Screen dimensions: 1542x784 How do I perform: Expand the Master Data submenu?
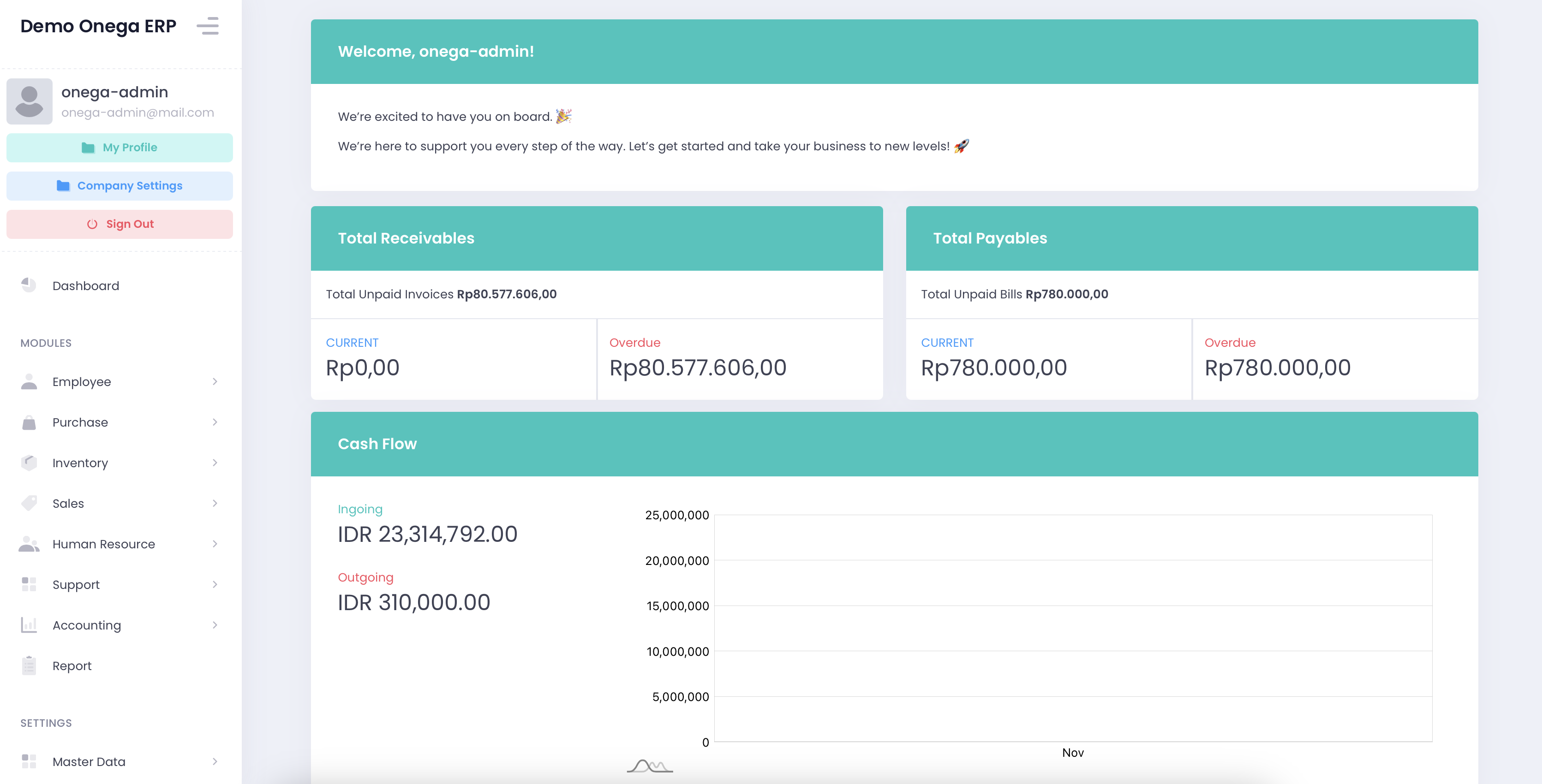[x=215, y=761]
